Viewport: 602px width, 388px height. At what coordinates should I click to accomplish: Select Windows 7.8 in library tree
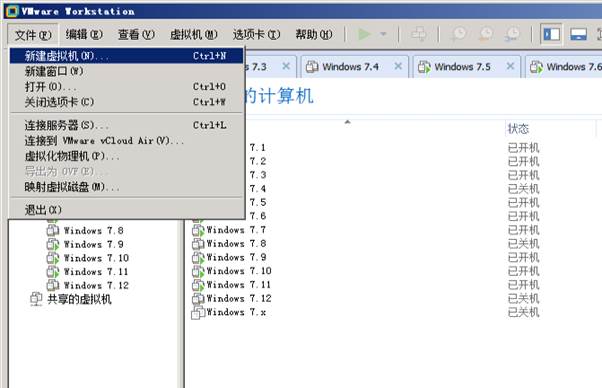tap(93, 231)
